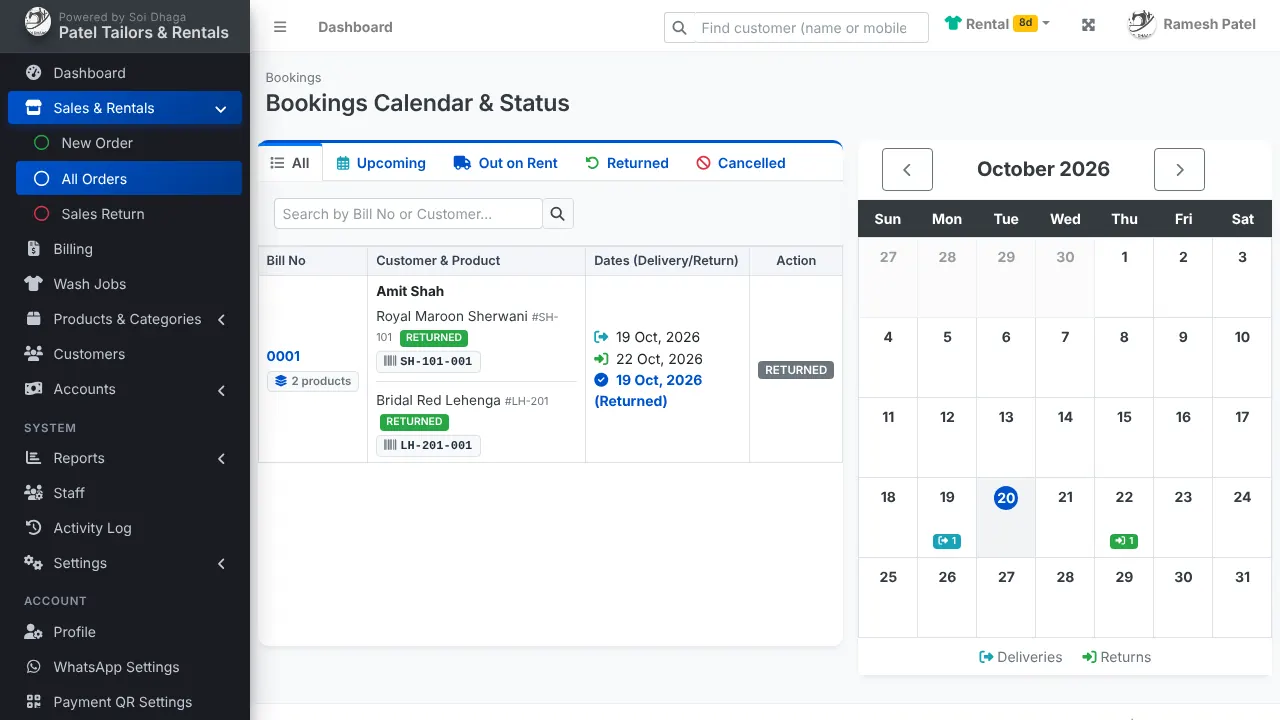Click green RETURNED badge for Sherwani

(x=433, y=338)
